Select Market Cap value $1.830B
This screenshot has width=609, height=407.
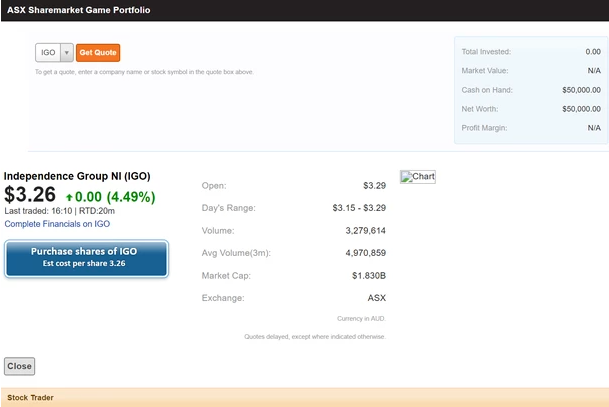[x=369, y=275]
